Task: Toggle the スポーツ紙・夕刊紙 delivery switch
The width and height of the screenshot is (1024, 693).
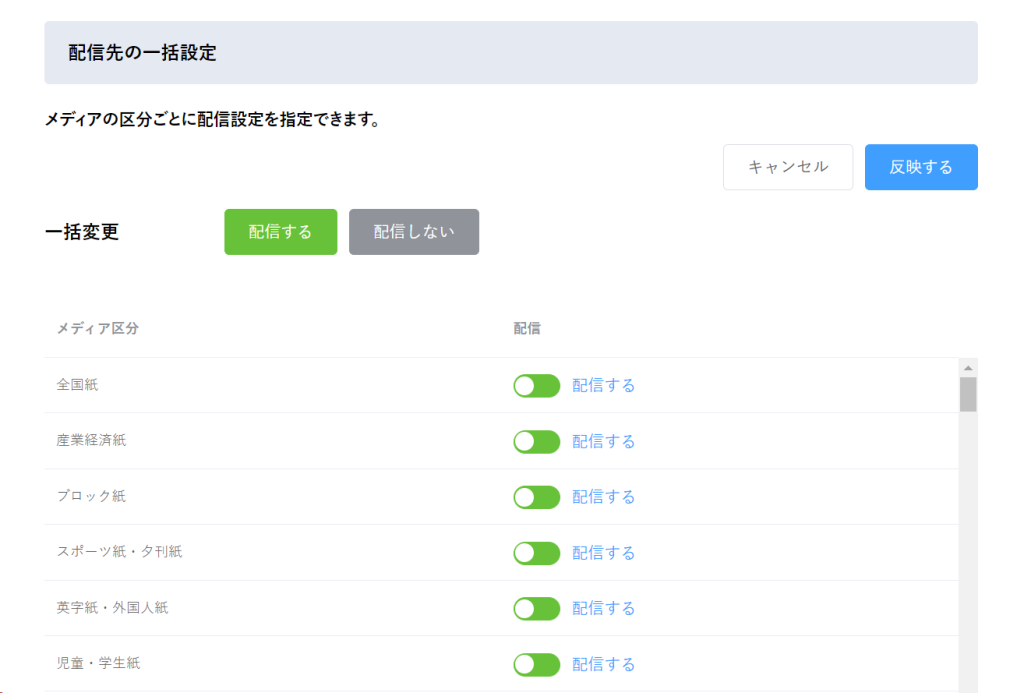Action: [x=536, y=553]
